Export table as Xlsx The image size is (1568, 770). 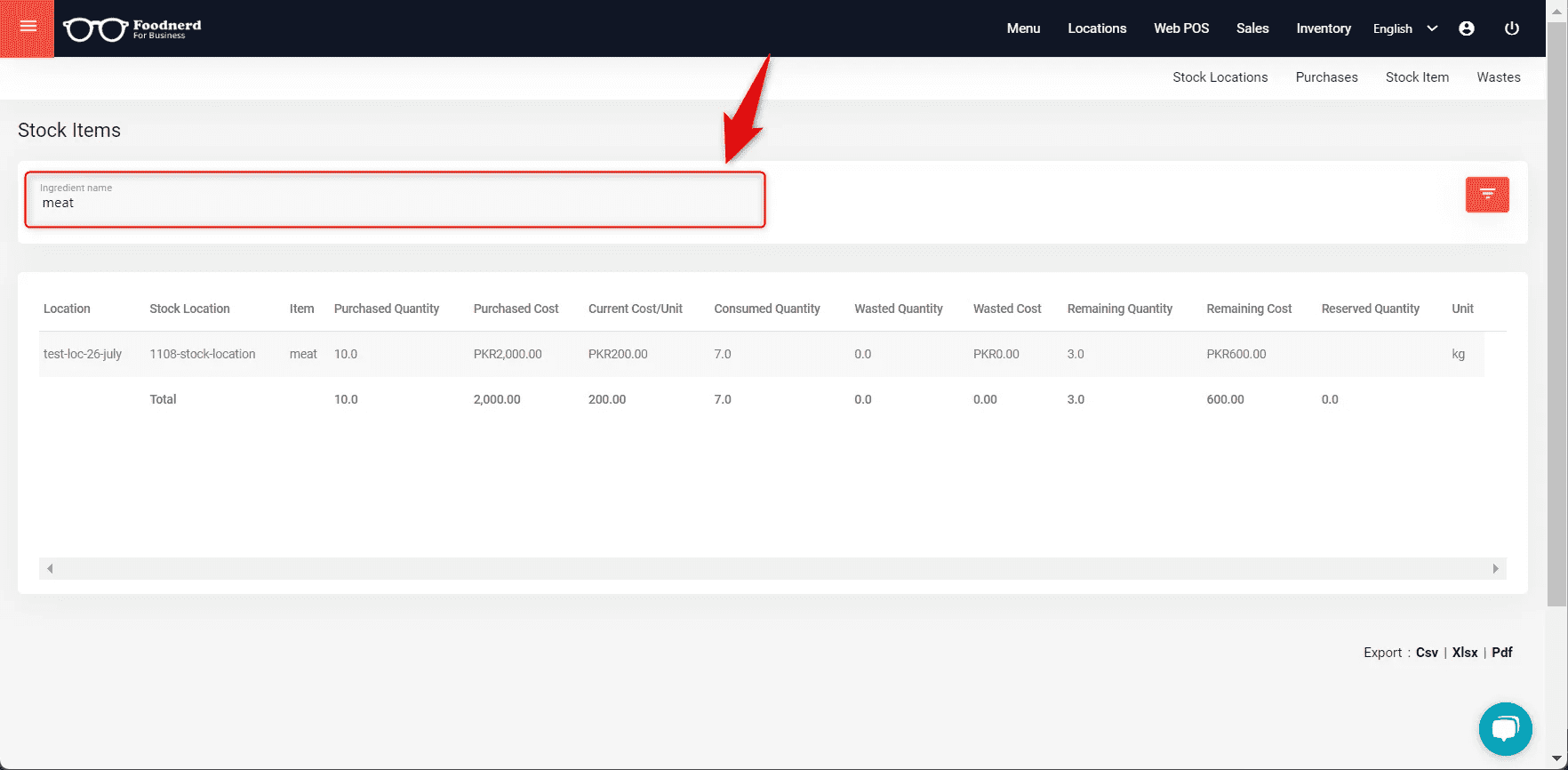coord(1465,653)
